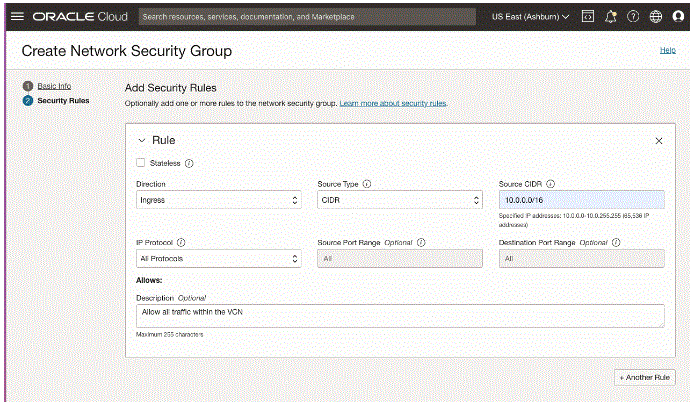The image size is (694, 406).
Task: Open the Direction dropdown
Action: [x=218, y=200]
